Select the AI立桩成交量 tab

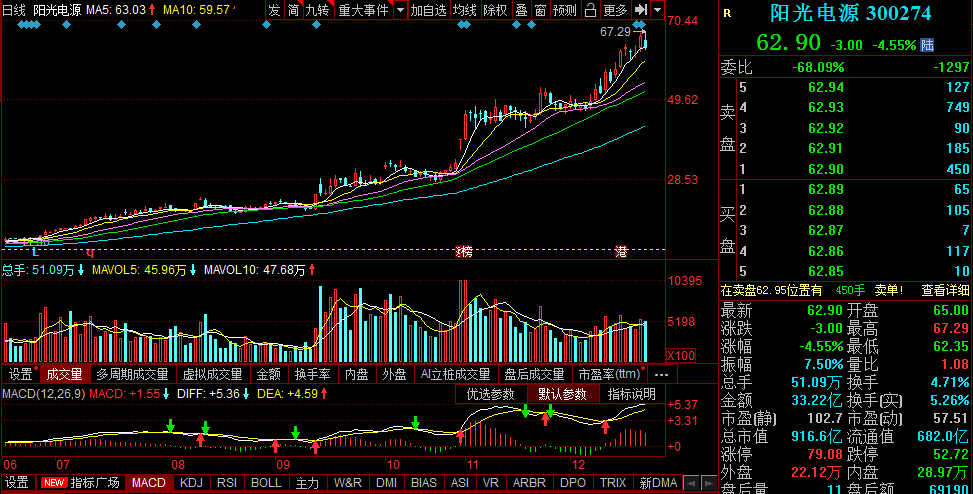[455, 374]
